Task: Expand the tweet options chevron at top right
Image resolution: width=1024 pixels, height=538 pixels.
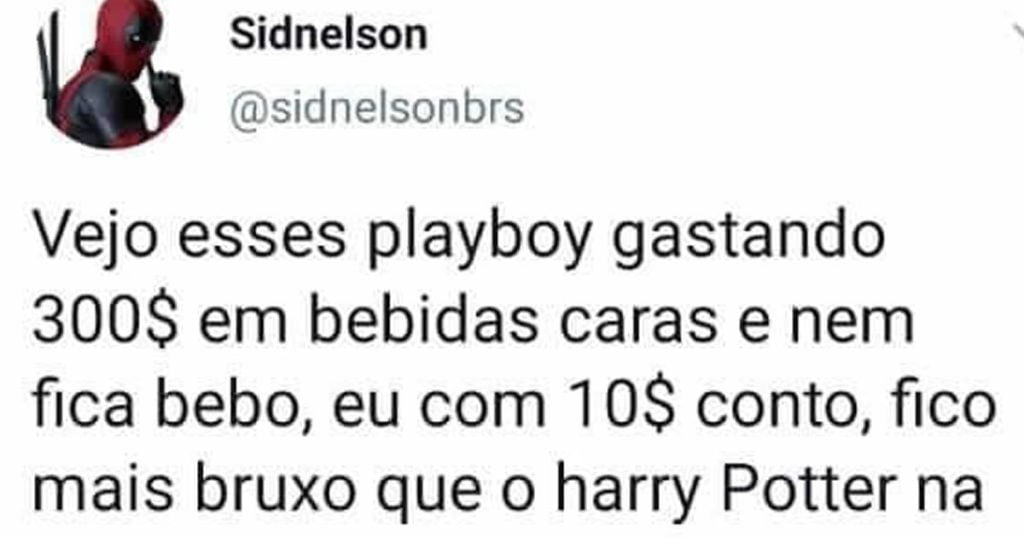Action: [1019, 31]
